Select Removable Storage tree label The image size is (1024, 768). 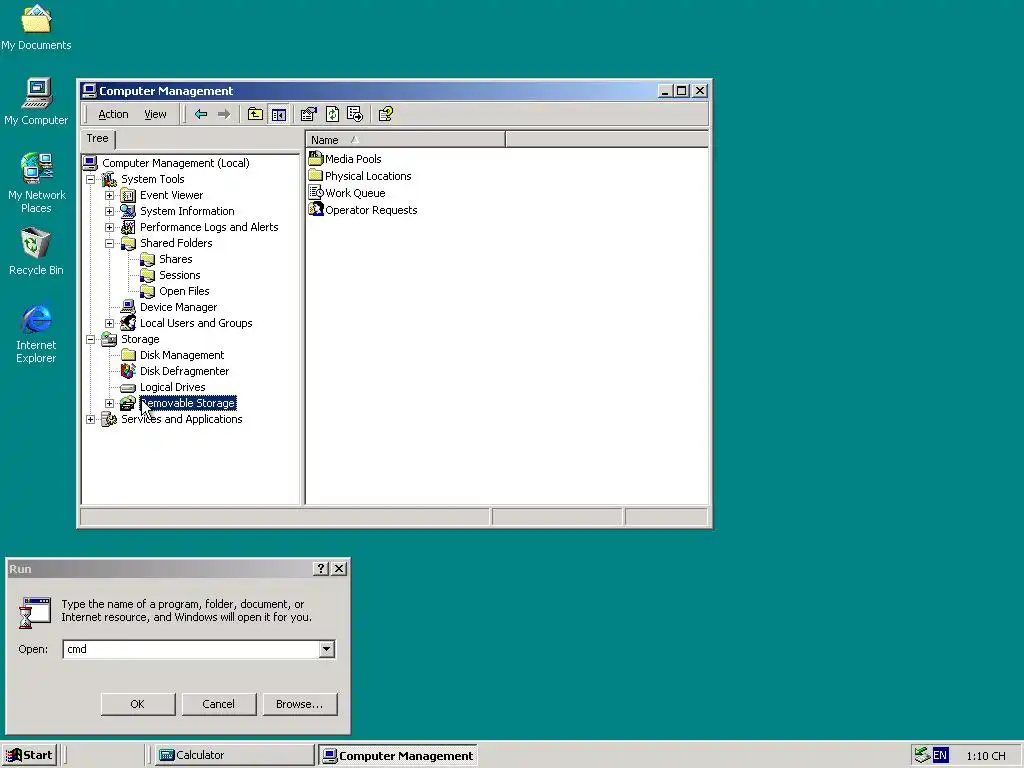187,403
